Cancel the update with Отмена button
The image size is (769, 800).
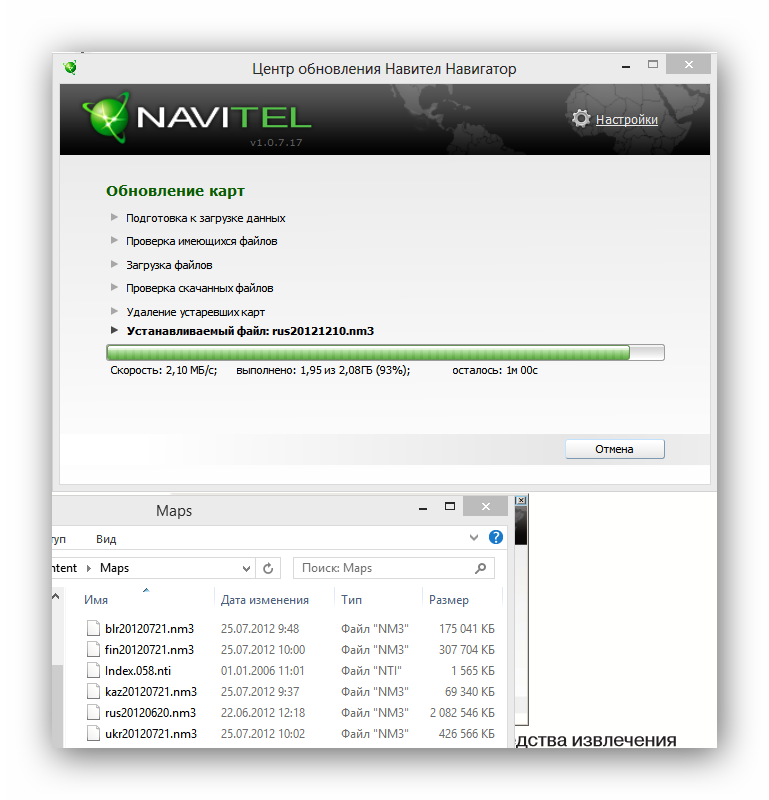(614, 449)
